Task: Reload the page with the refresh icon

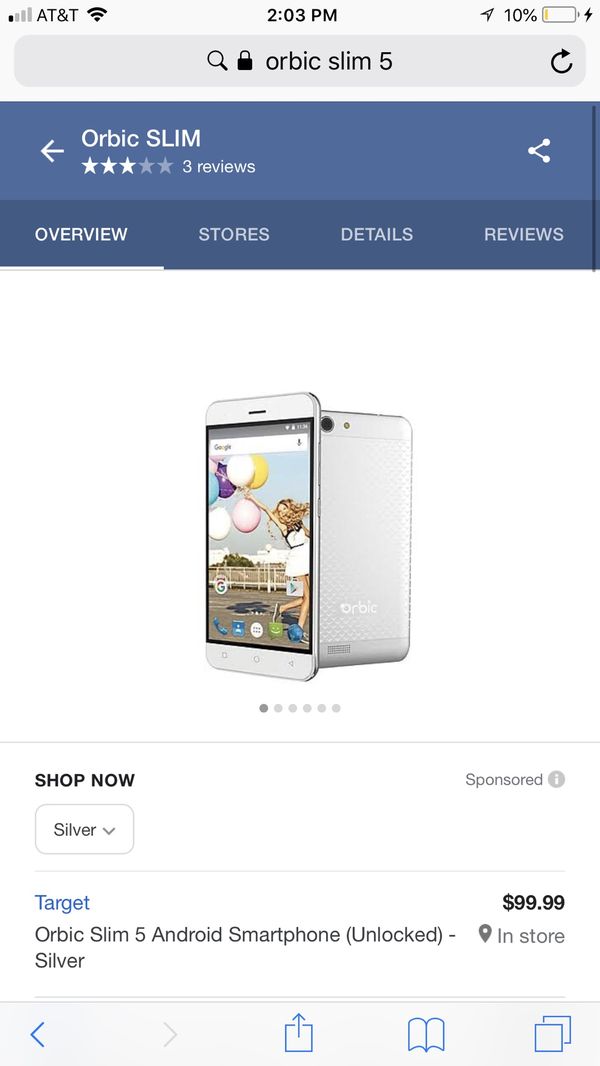Action: tap(561, 62)
